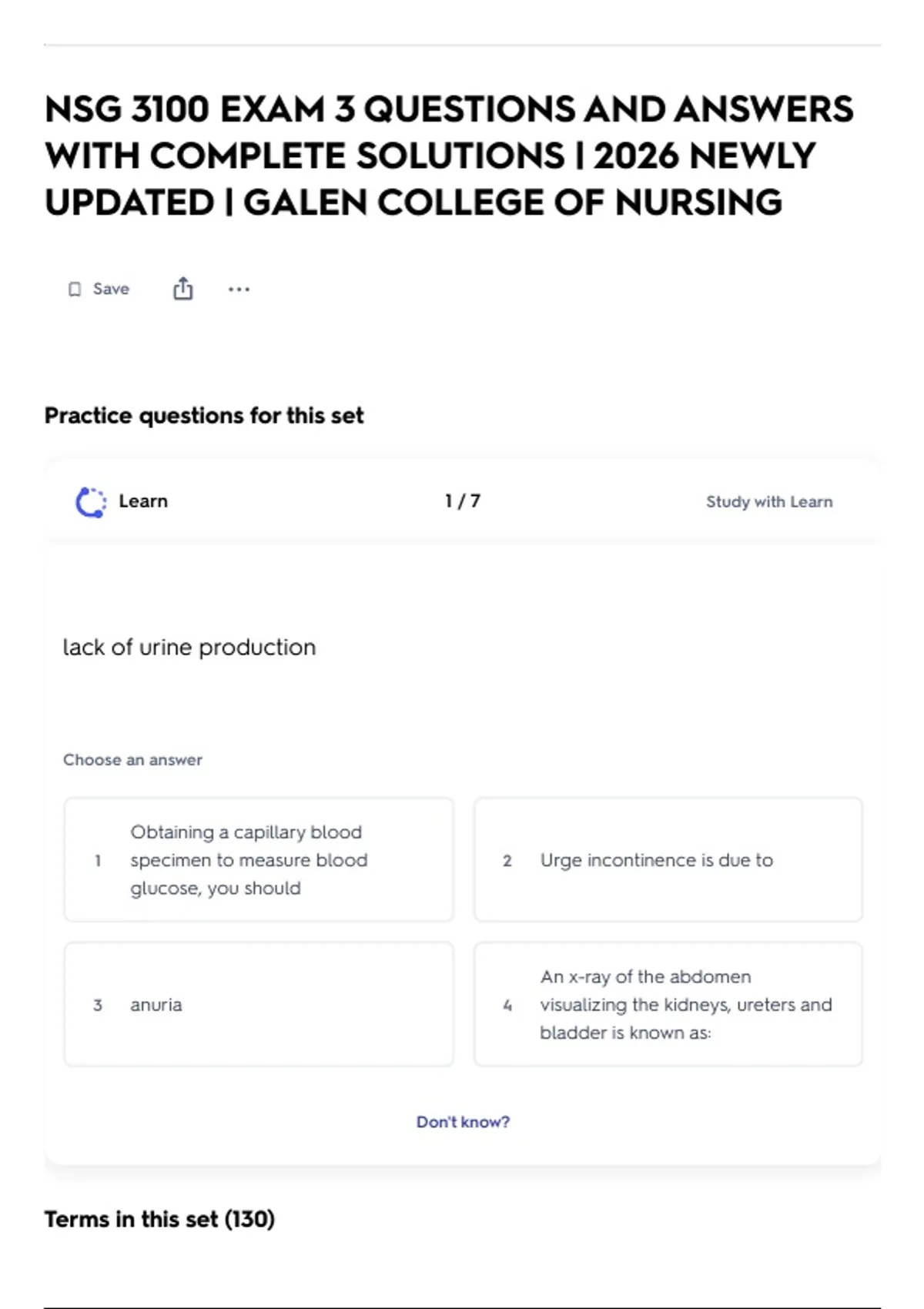Click the Save label text

click(x=111, y=289)
